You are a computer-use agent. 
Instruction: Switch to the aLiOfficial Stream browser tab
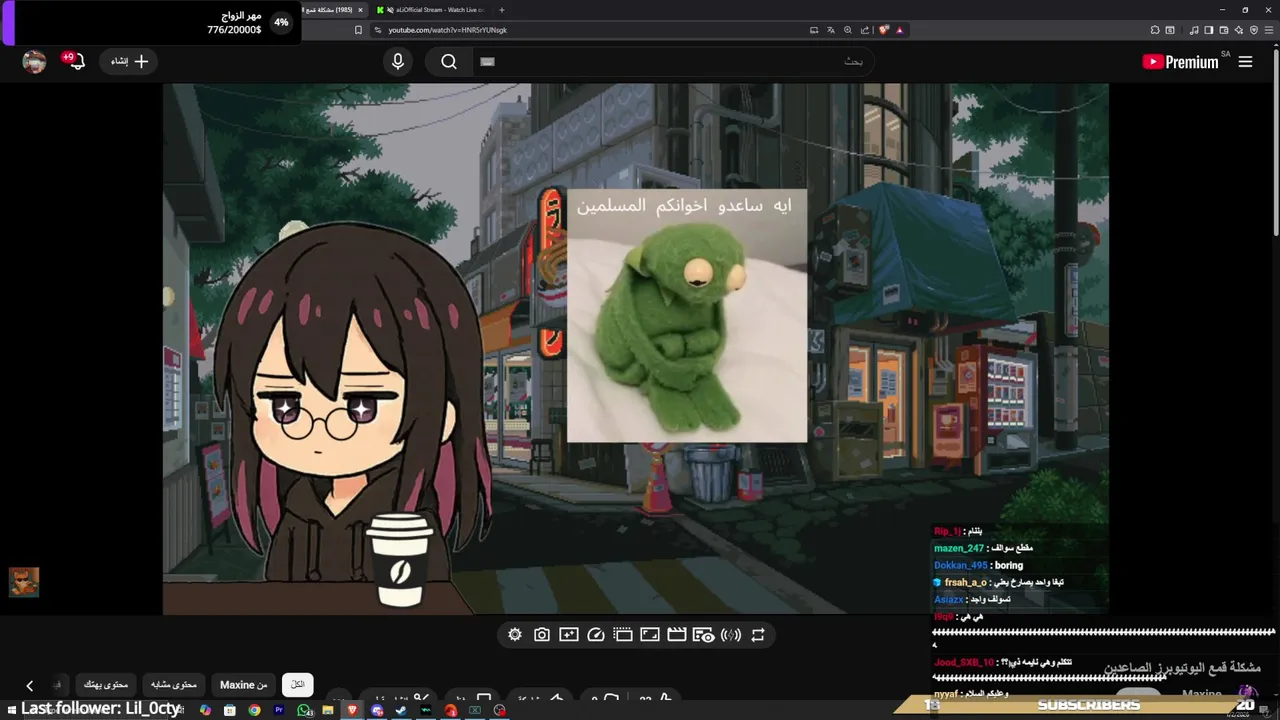(430, 10)
